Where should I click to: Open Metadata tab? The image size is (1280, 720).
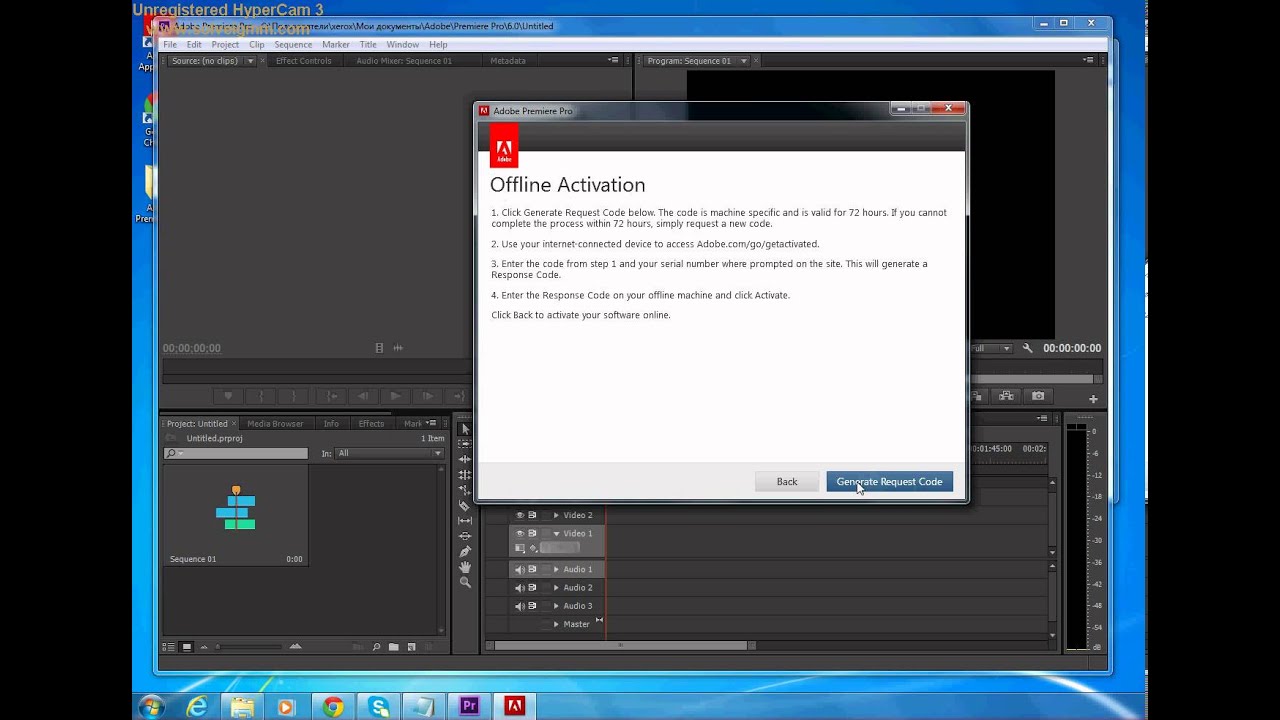coord(508,61)
